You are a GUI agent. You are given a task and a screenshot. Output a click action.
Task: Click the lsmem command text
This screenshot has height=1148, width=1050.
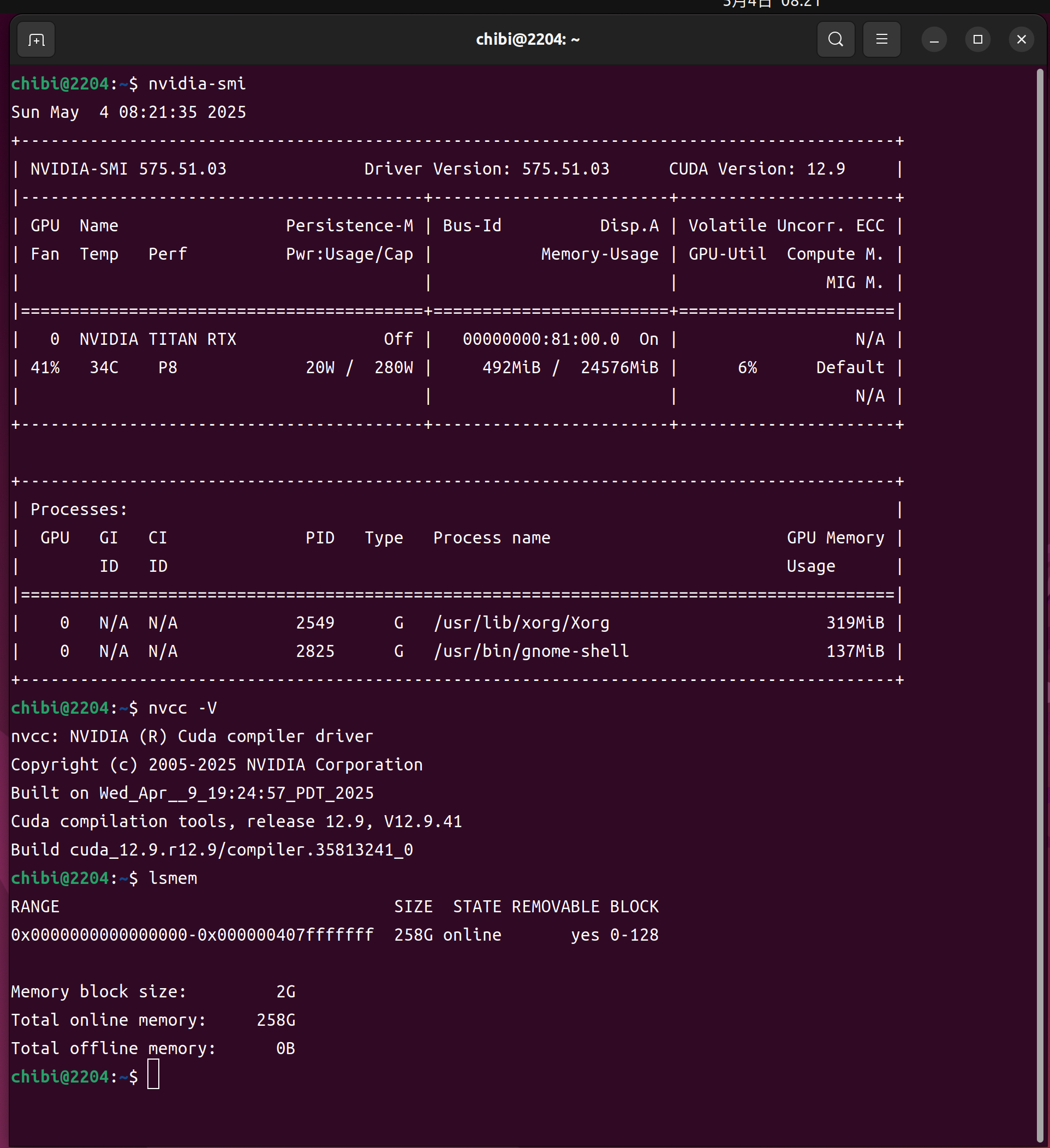point(172,878)
